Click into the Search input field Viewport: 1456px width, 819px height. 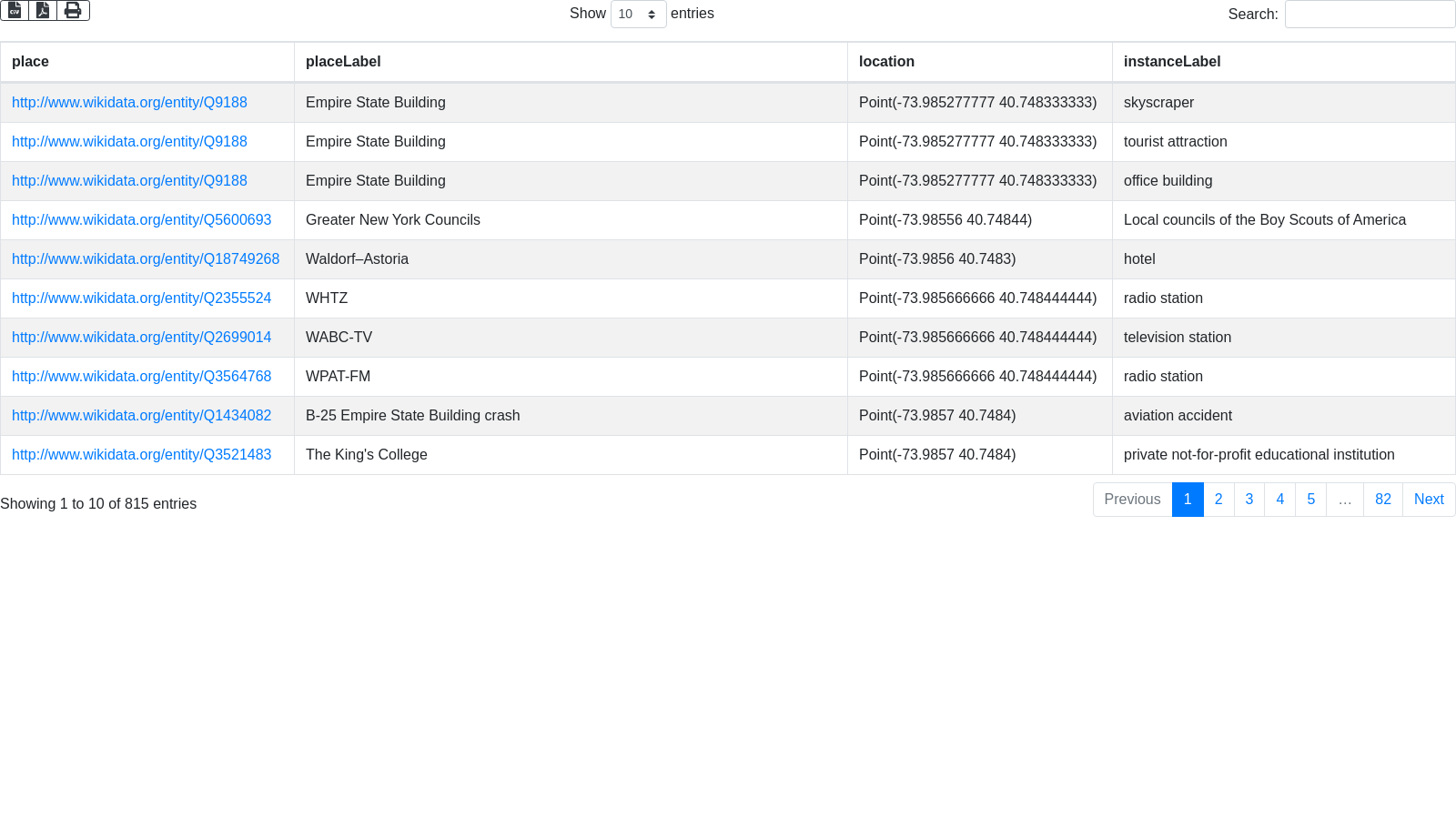pos(1369,14)
